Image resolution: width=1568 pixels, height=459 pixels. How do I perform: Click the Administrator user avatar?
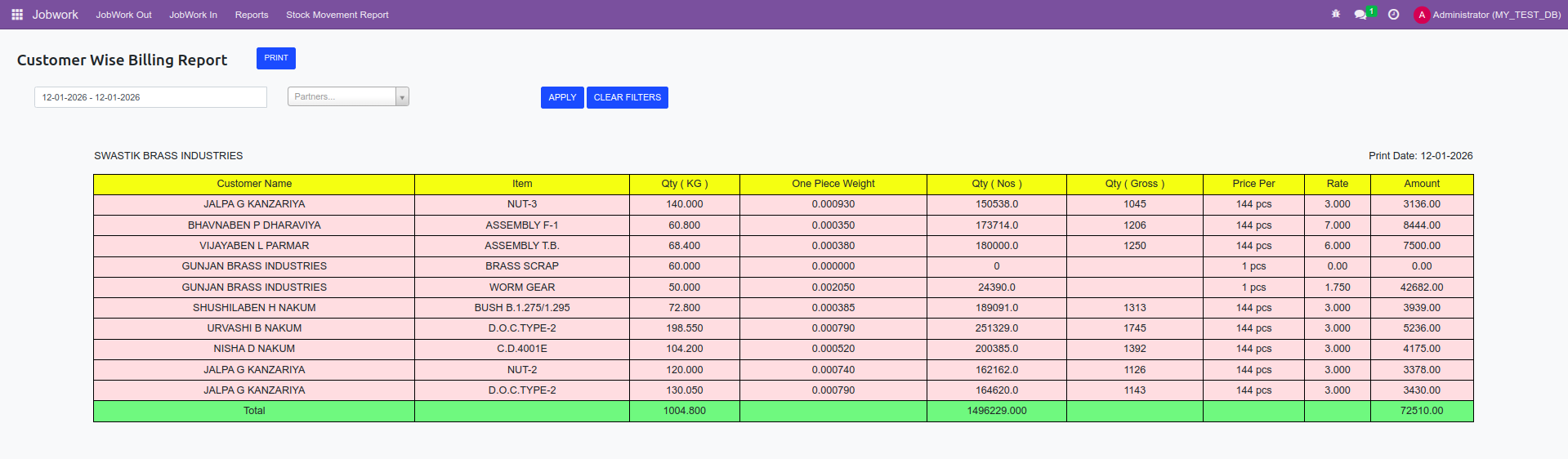(x=1422, y=15)
